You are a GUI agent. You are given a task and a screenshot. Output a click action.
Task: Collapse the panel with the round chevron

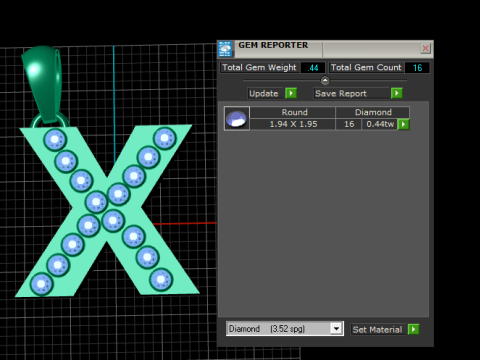tap(325, 80)
